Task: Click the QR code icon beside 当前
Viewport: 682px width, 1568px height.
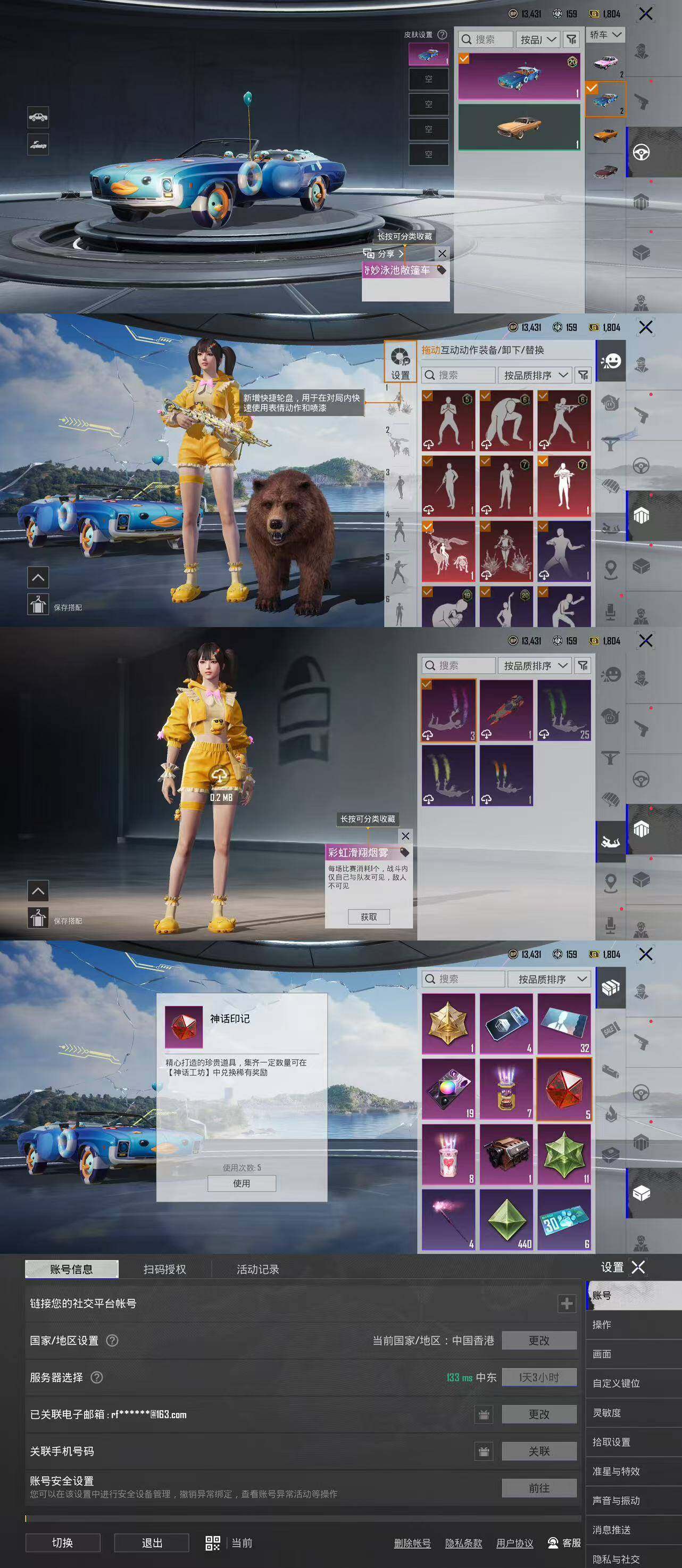Action: 212,1542
